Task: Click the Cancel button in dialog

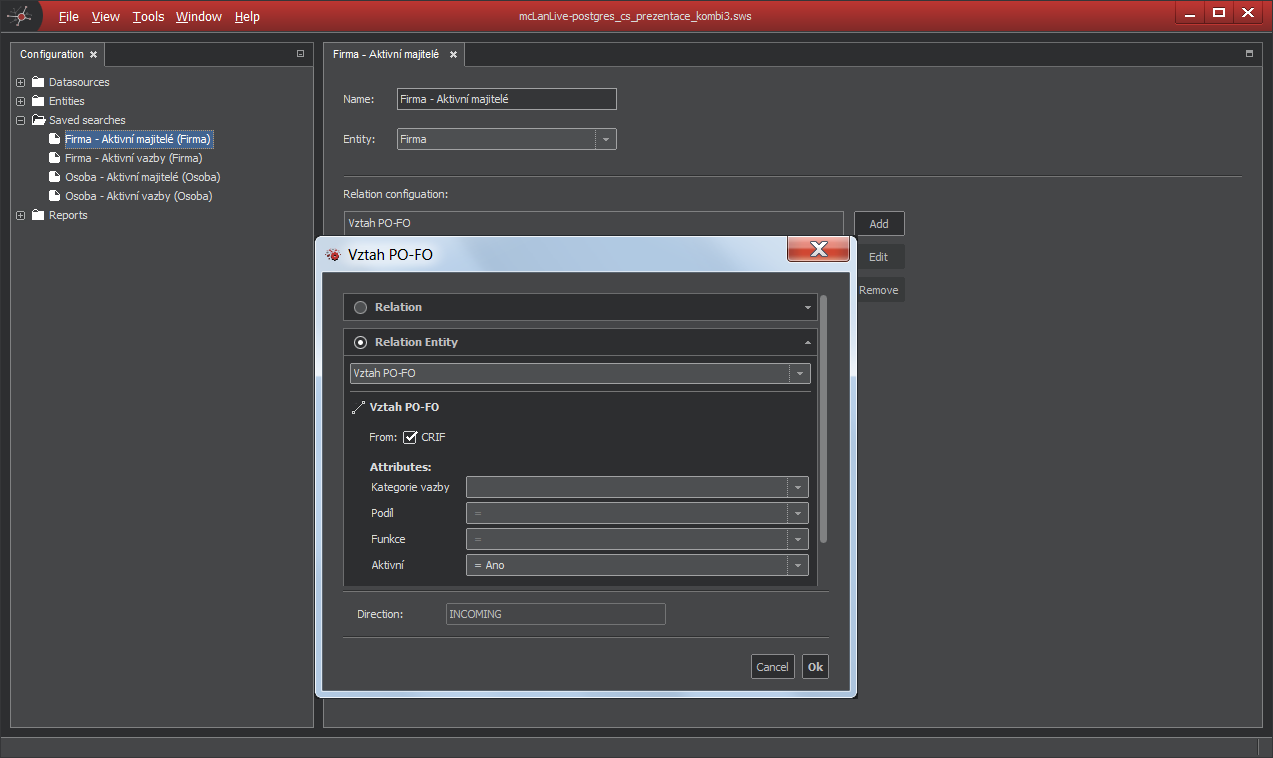Action: (772, 667)
